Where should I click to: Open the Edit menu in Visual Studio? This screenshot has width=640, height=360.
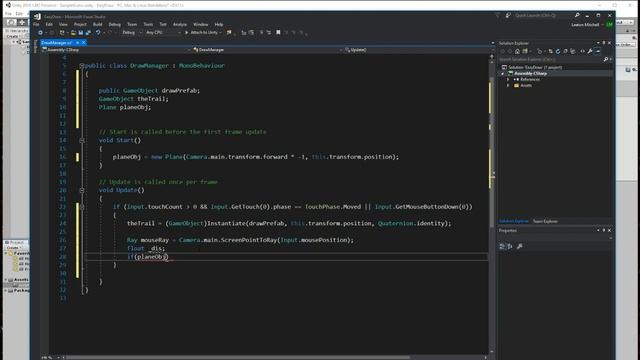[x=49, y=24]
